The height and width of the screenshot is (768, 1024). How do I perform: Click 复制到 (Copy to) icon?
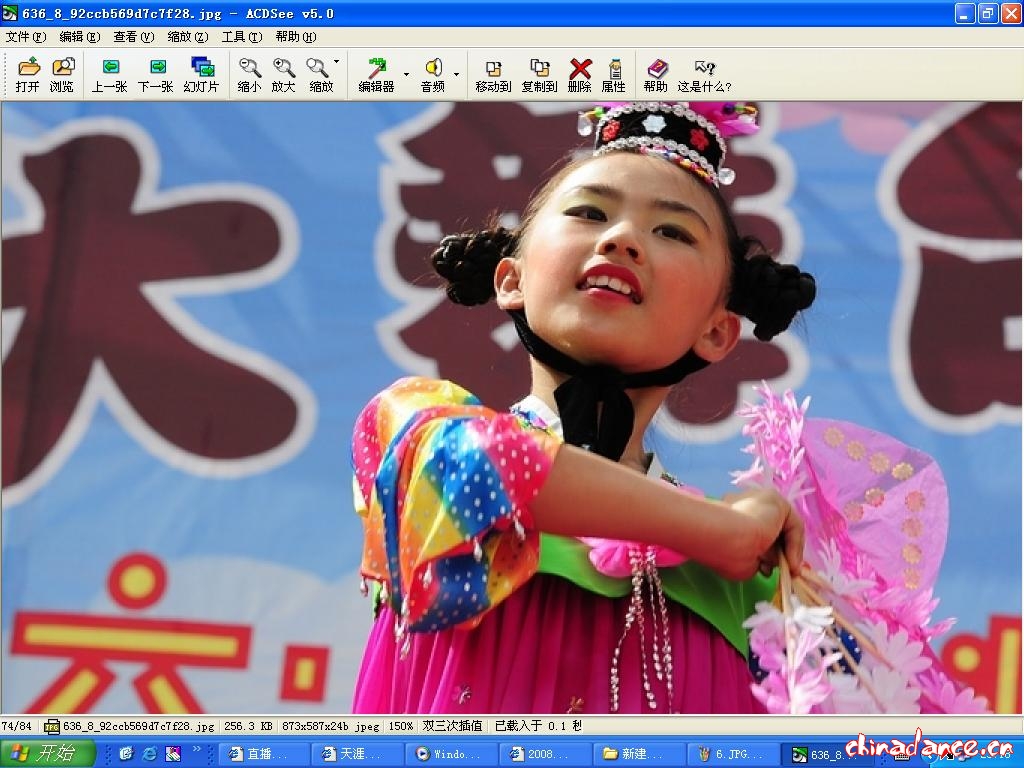[x=539, y=74]
